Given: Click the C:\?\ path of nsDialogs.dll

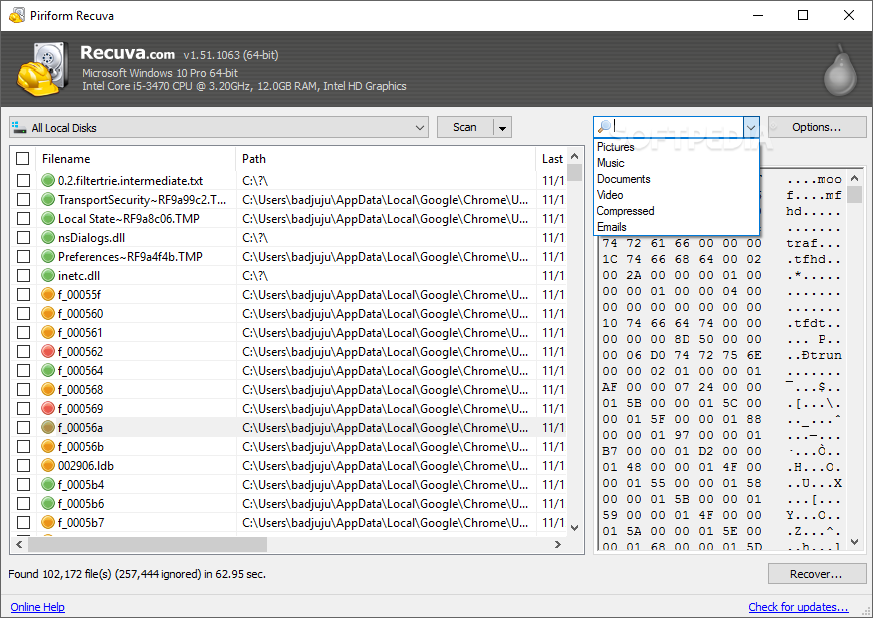Looking at the screenshot, I should coord(255,238).
